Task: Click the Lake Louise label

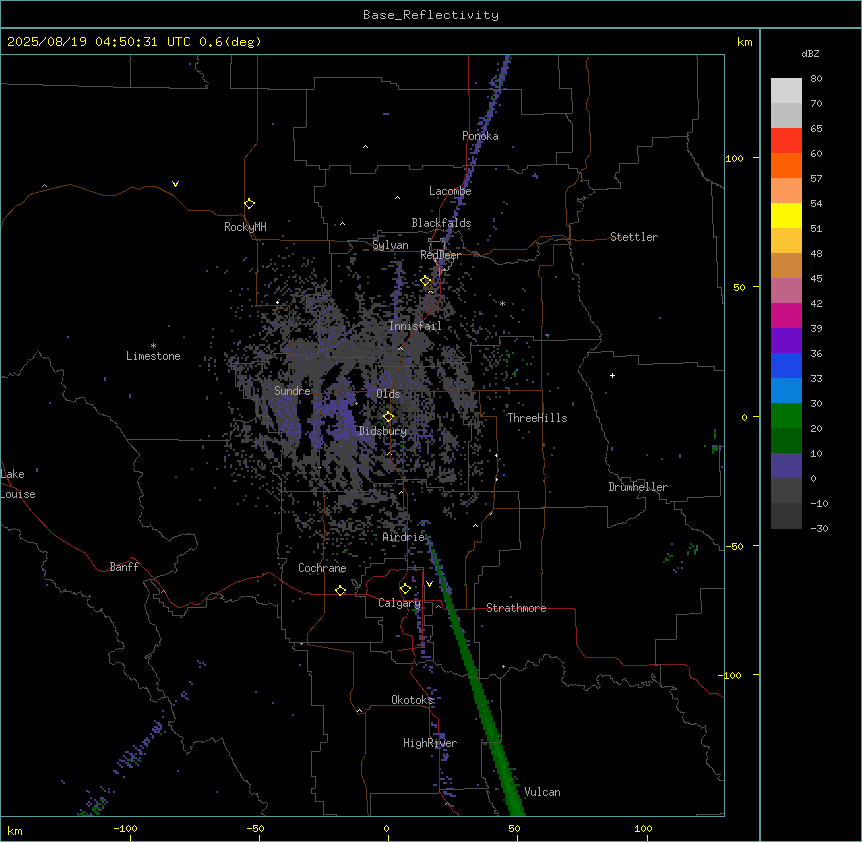Action: coord(18,484)
